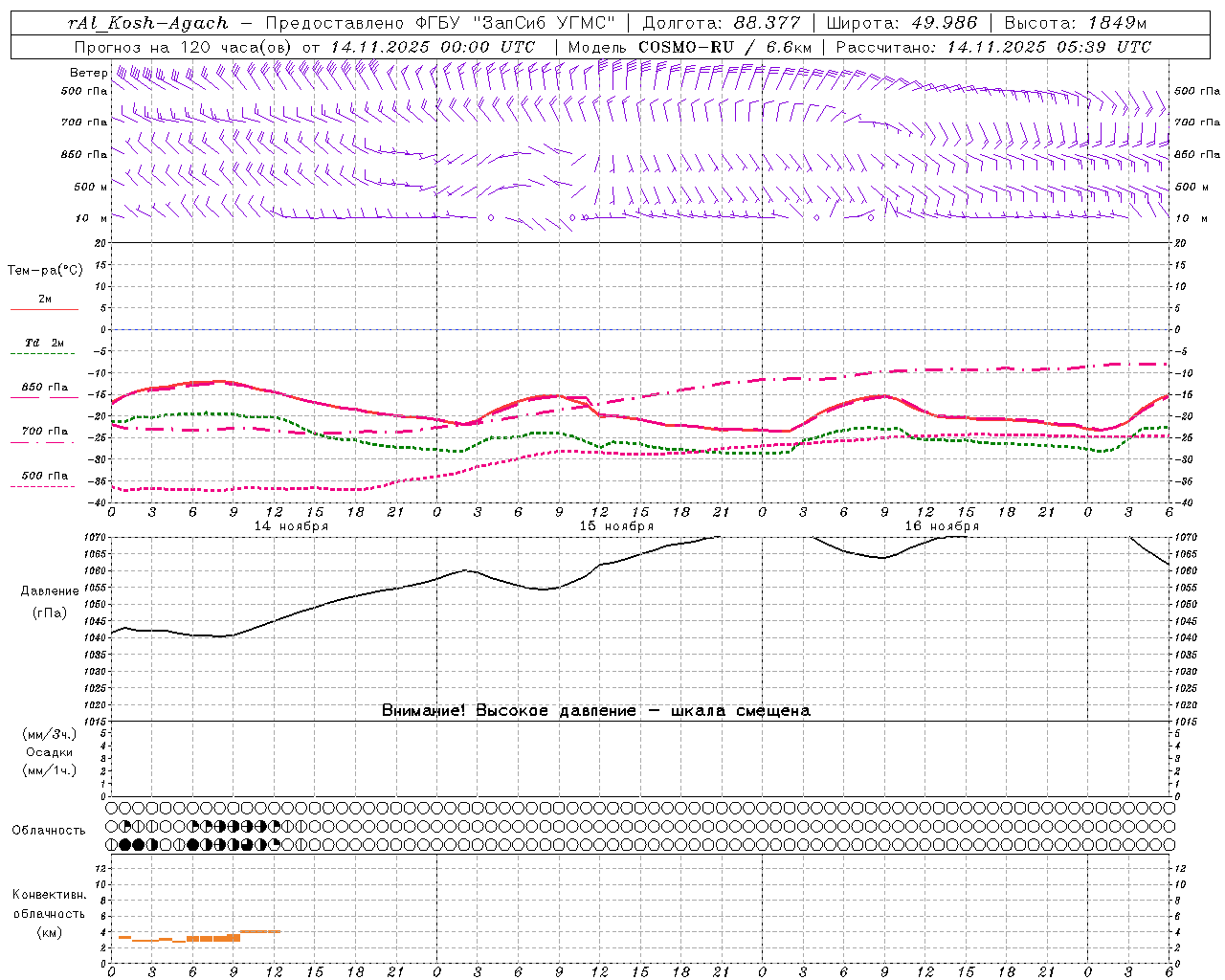
Task: Click the Конвективн. label of convective cloud panel
Action: 50,895
